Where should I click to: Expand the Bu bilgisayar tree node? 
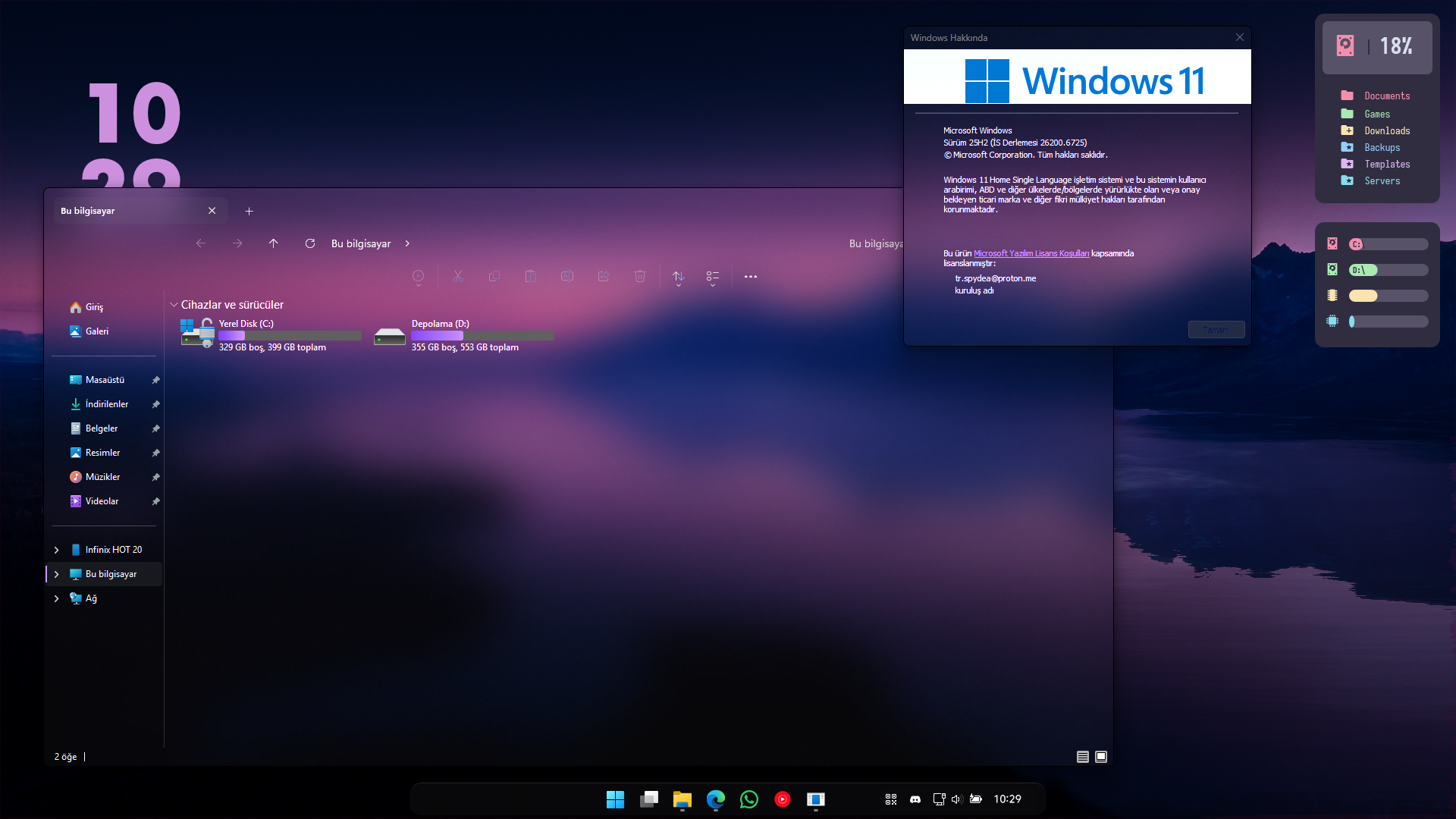[56, 574]
